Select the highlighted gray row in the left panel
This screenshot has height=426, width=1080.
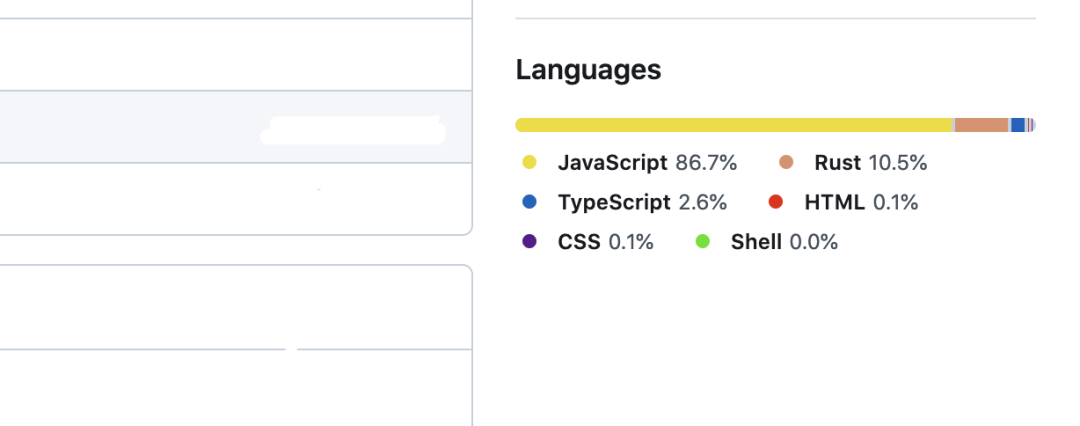pos(130,127)
